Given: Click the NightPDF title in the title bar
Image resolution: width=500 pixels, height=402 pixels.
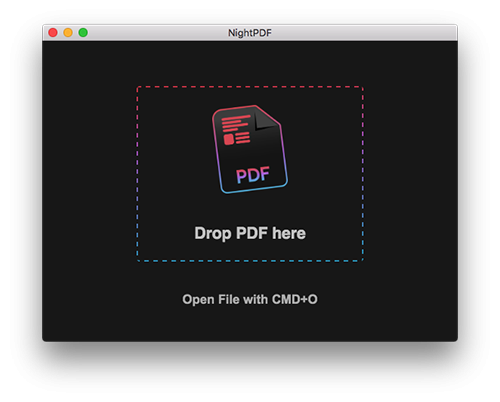Looking at the screenshot, I should pyautogui.click(x=250, y=33).
